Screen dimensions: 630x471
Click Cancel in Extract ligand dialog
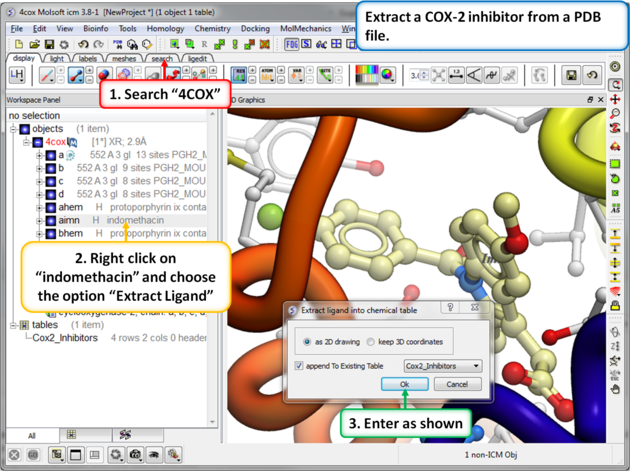[x=457, y=384]
